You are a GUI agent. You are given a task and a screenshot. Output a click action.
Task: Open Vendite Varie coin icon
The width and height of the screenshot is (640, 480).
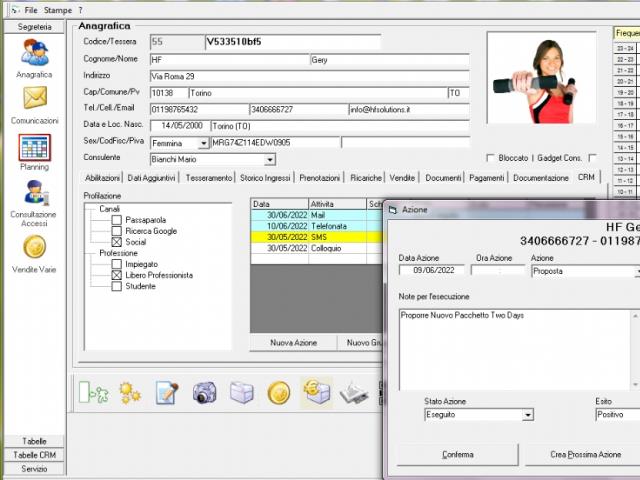click(x=34, y=248)
